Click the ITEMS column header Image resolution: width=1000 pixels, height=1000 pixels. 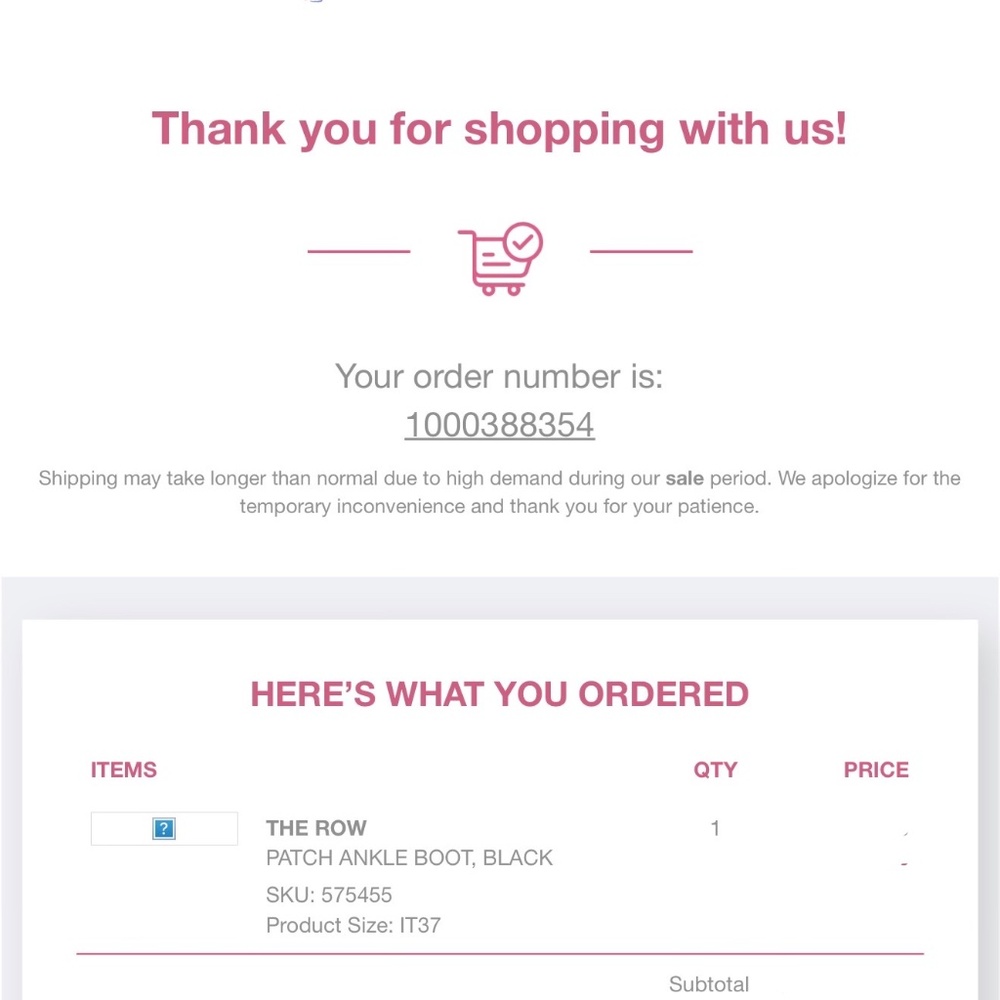(x=124, y=770)
